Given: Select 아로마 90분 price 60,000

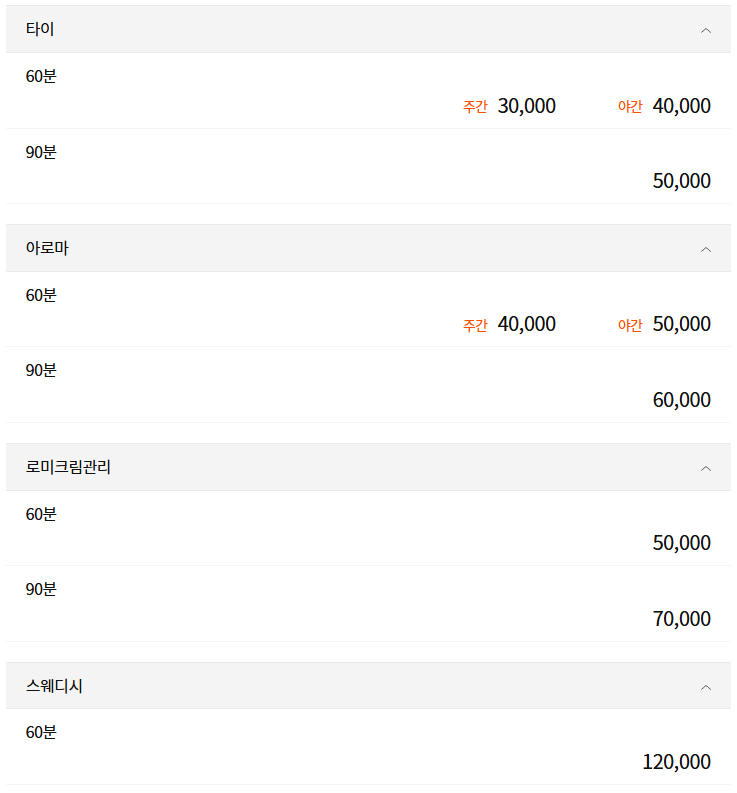Looking at the screenshot, I should click(681, 400).
